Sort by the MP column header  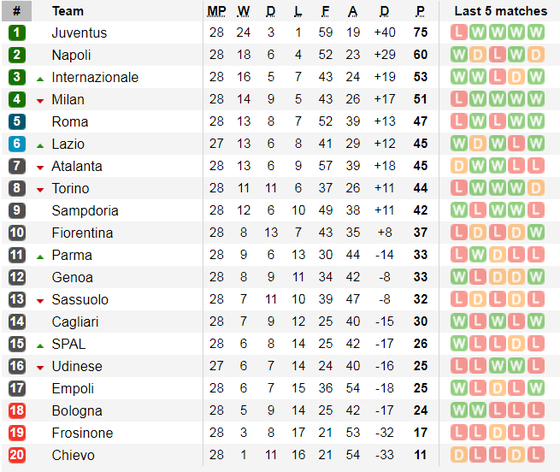[216, 11]
